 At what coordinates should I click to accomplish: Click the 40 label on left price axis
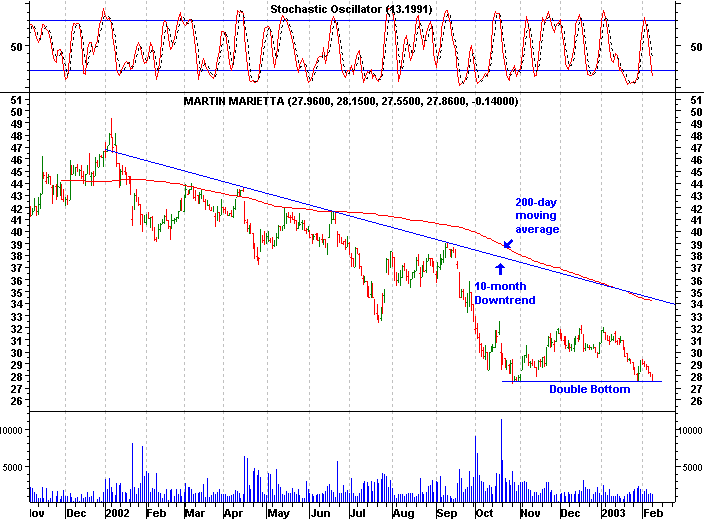16,232
